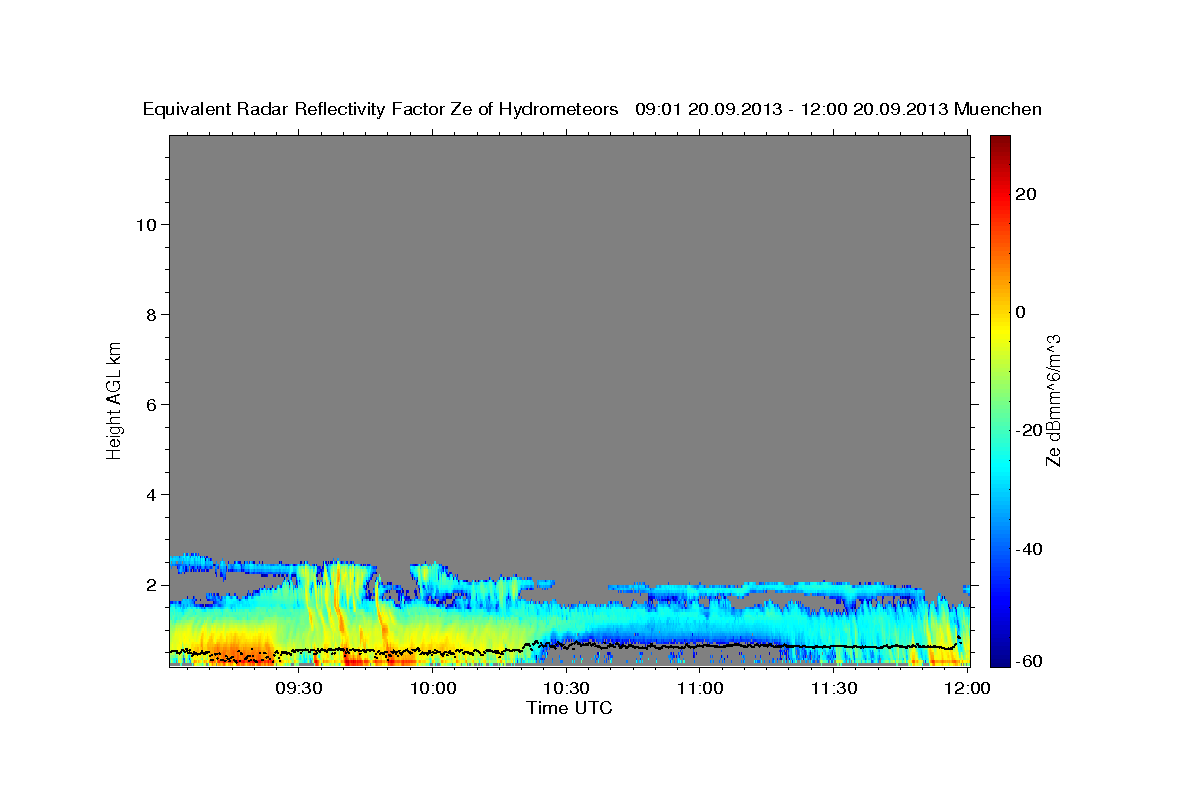Click the yellow zone of the colorbar
Viewport: 1200px width, 800px height.
click(x=999, y=330)
